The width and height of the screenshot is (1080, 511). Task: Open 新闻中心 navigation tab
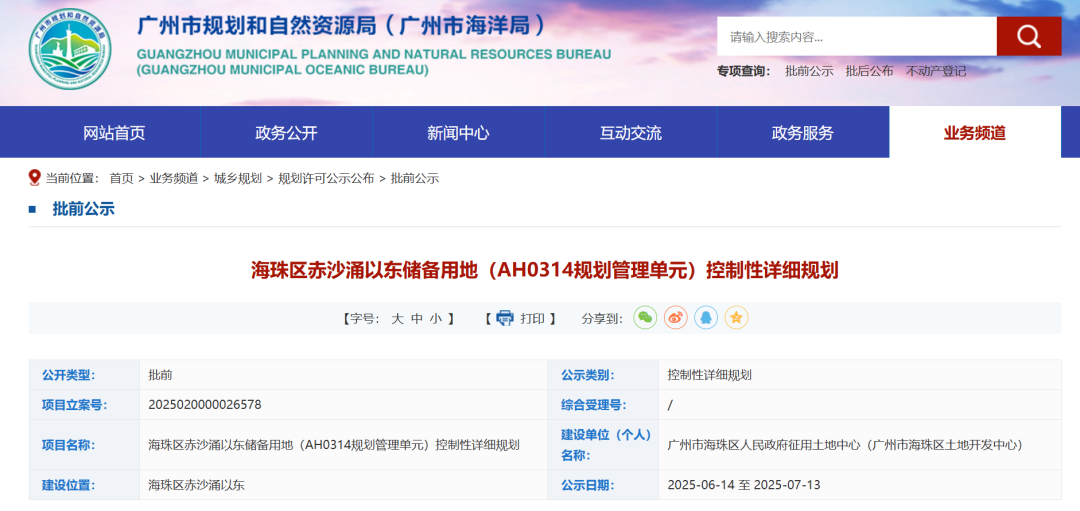[459, 132]
